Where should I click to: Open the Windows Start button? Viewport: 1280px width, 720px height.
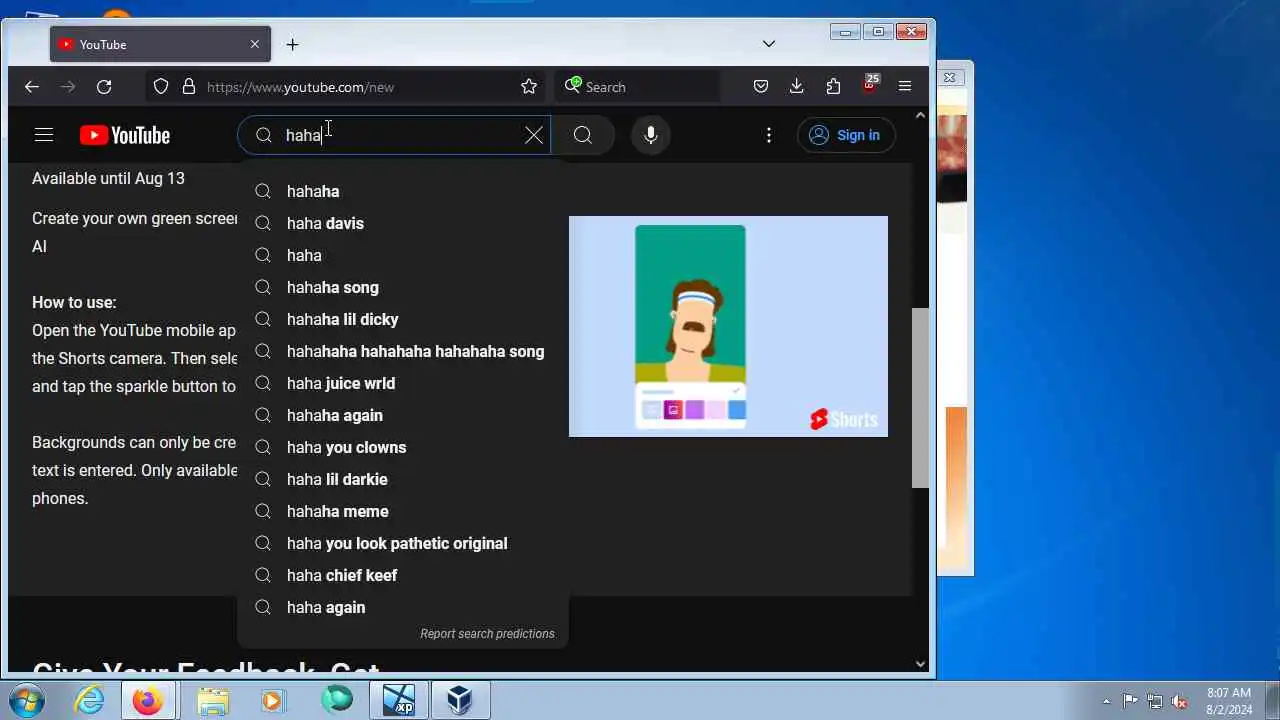click(x=27, y=700)
